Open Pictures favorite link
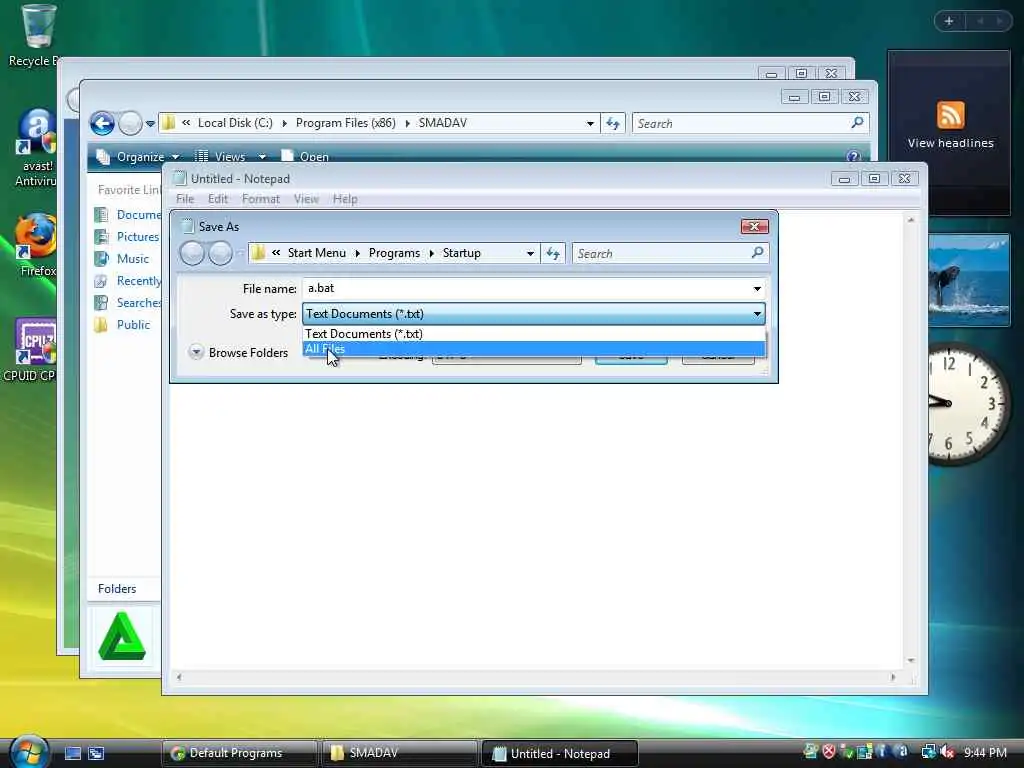Viewport: 1024px width, 768px height. coord(127,237)
